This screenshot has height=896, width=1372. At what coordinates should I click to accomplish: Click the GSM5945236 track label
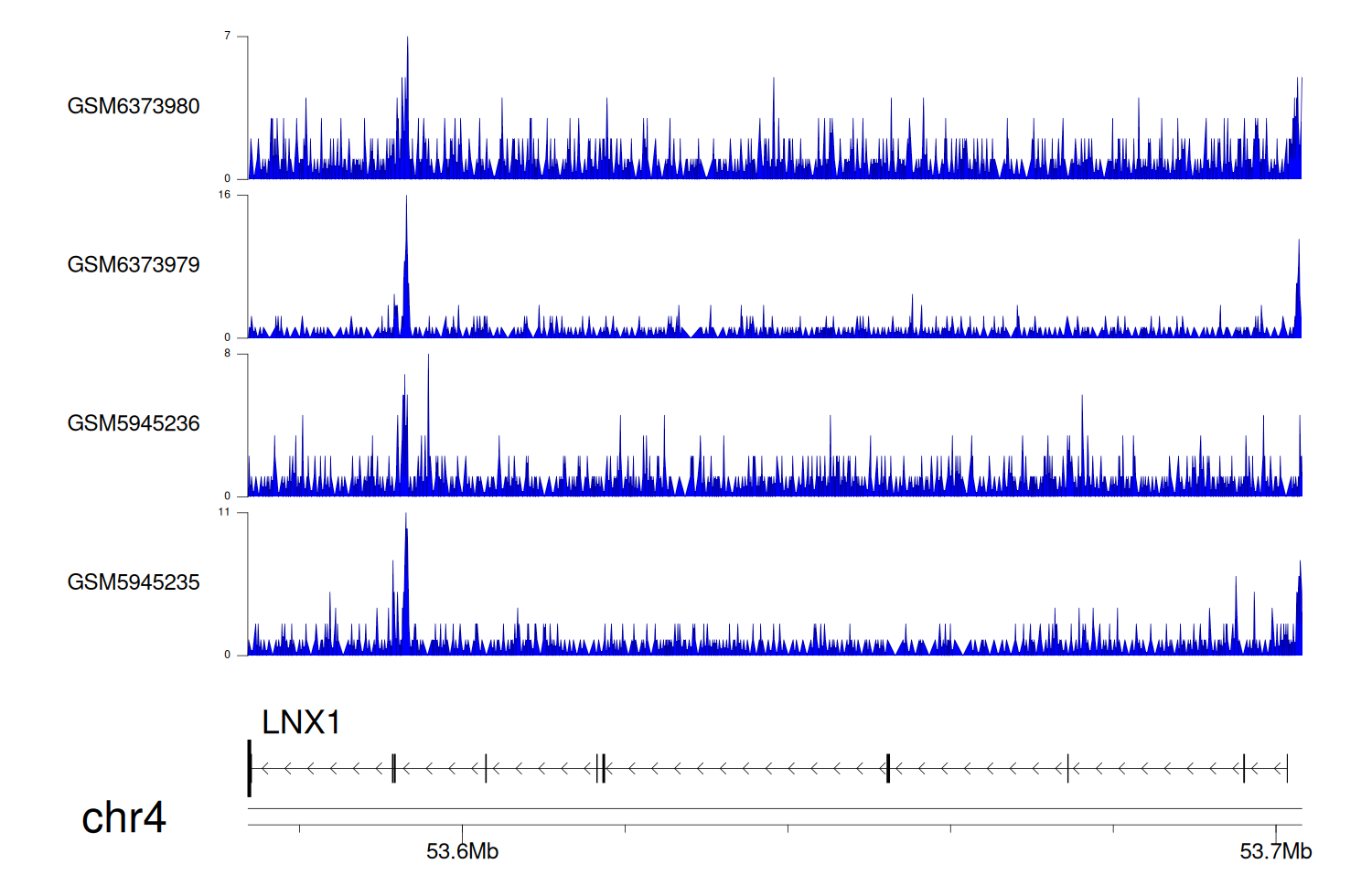[x=134, y=423]
